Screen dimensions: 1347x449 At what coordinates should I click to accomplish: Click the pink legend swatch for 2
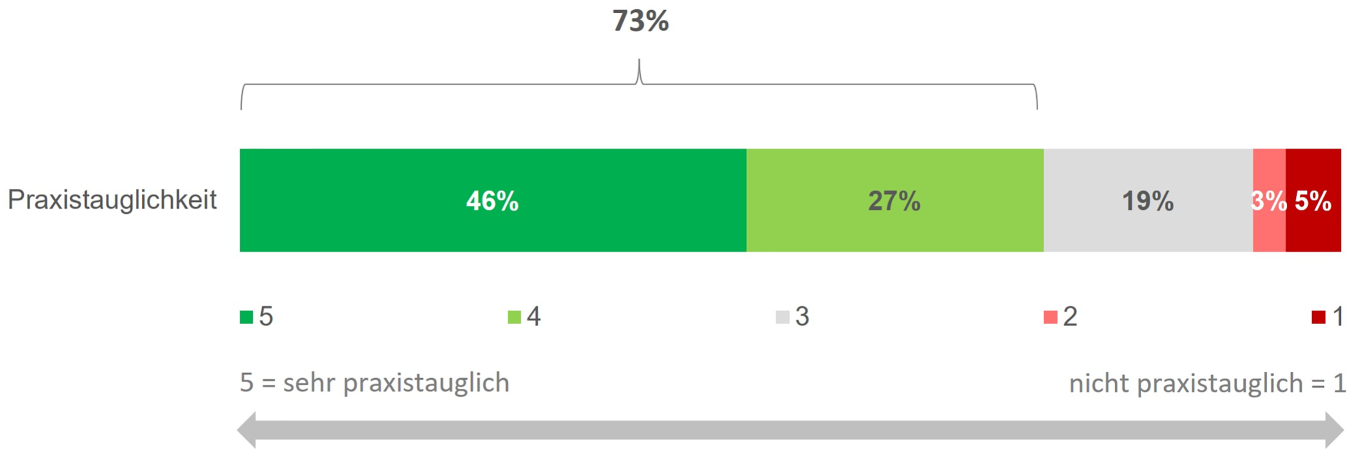point(1050,318)
